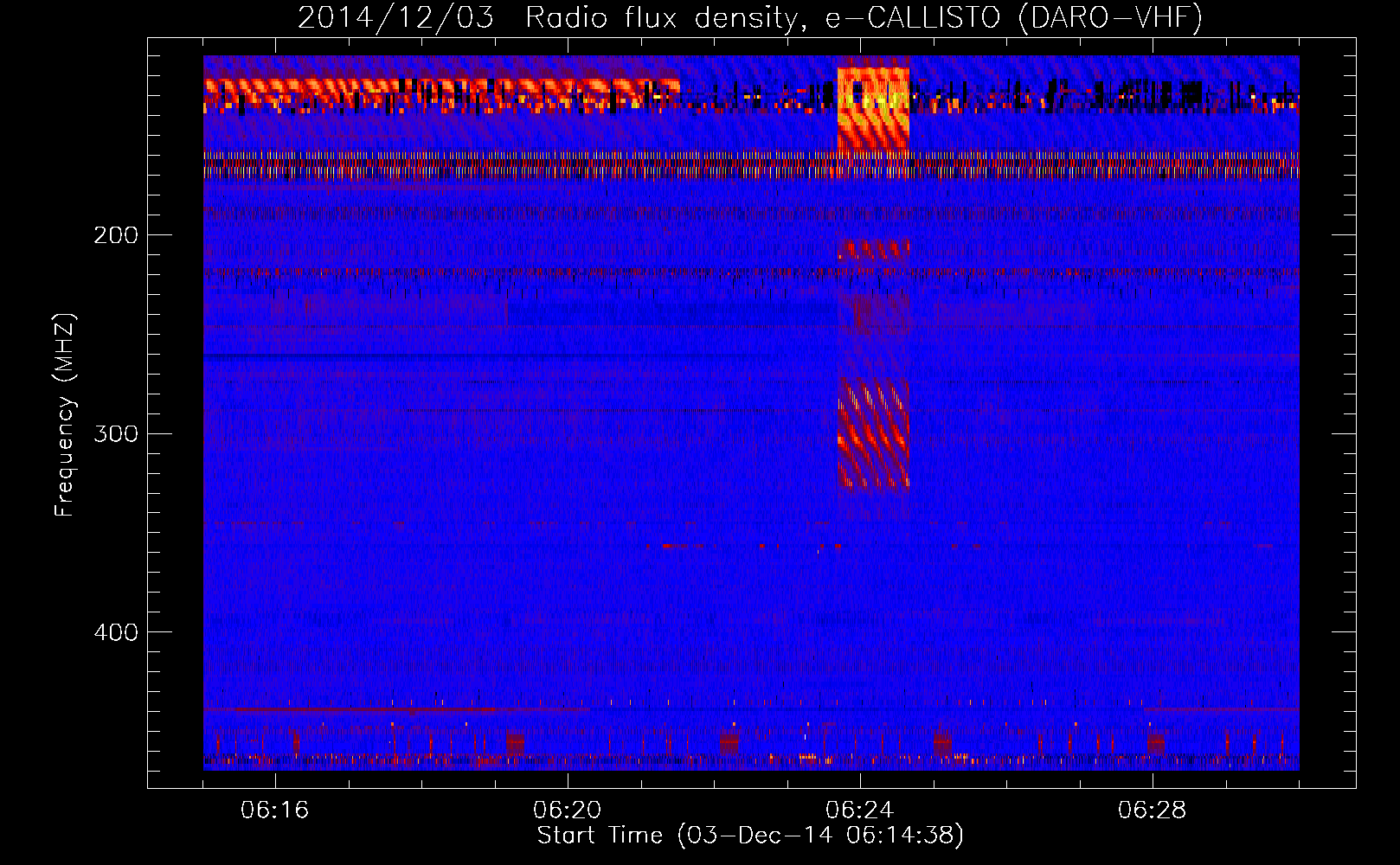Click the 06:16 time axis label
Viewport: 1400px width, 865px height.
(275, 811)
